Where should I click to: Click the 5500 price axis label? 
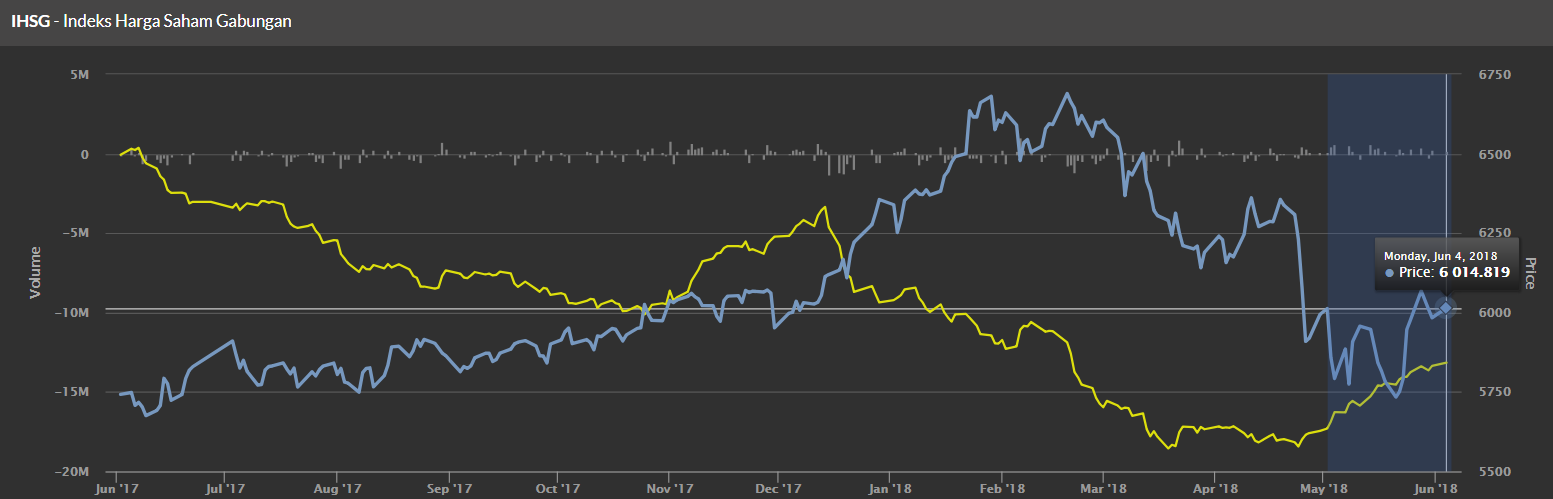click(1494, 471)
